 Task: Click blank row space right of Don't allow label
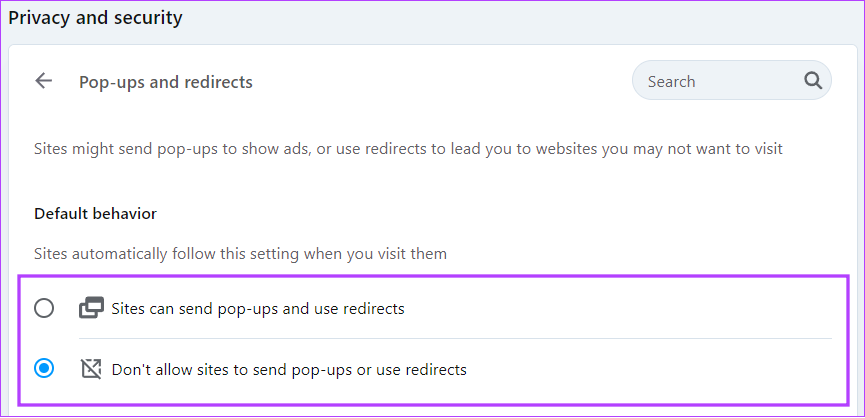point(649,369)
